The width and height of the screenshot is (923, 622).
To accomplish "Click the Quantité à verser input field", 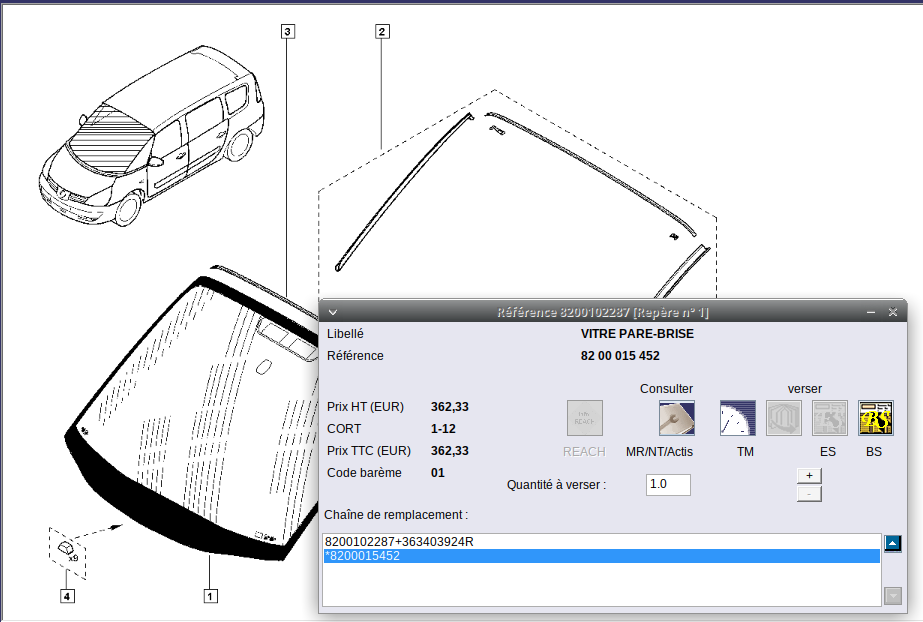I will [x=667, y=485].
